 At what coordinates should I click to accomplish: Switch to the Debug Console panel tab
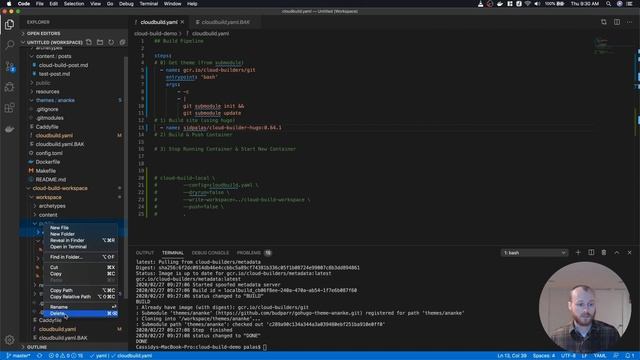coord(210,253)
